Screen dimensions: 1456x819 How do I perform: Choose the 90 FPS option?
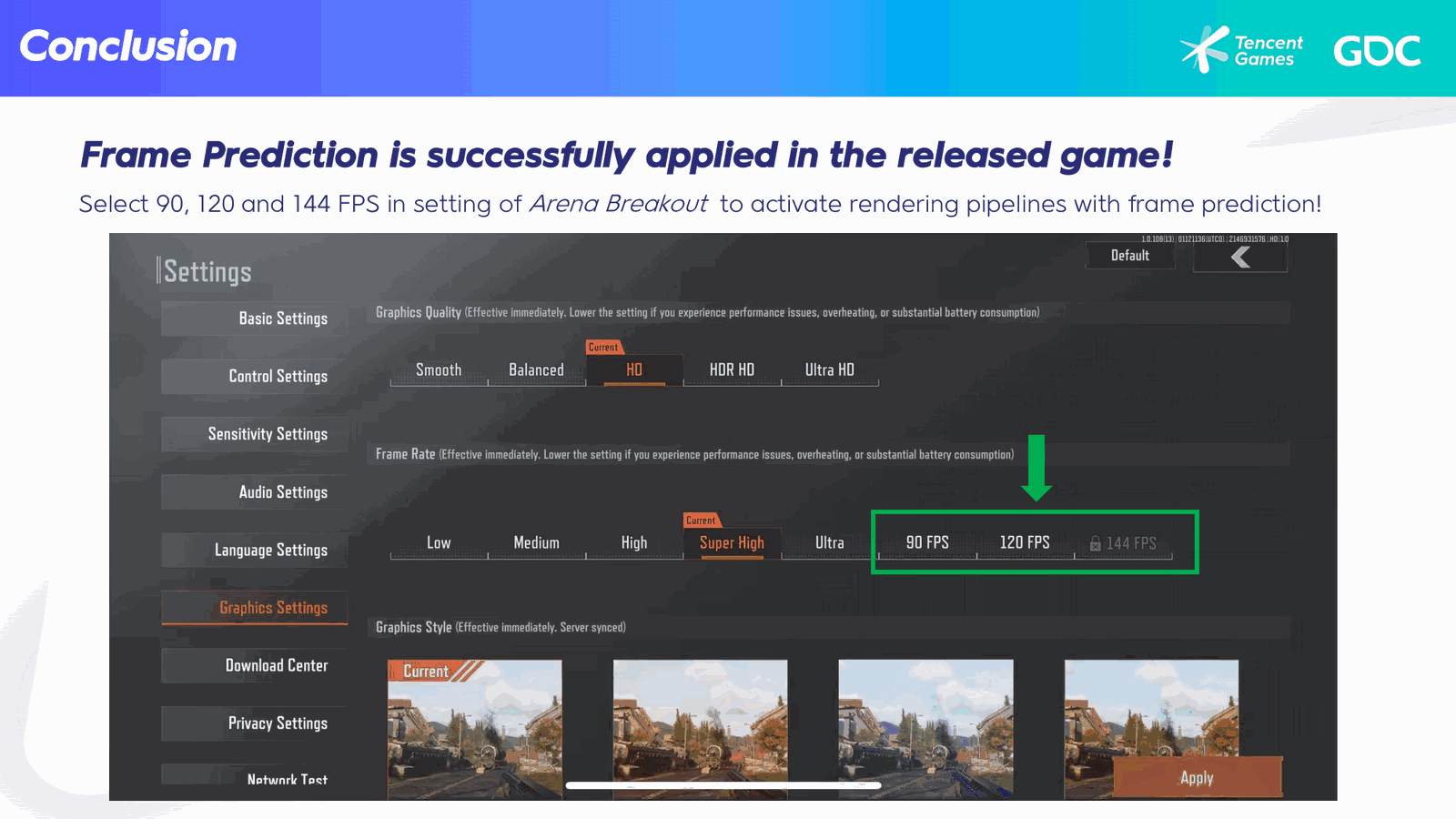tap(927, 543)
